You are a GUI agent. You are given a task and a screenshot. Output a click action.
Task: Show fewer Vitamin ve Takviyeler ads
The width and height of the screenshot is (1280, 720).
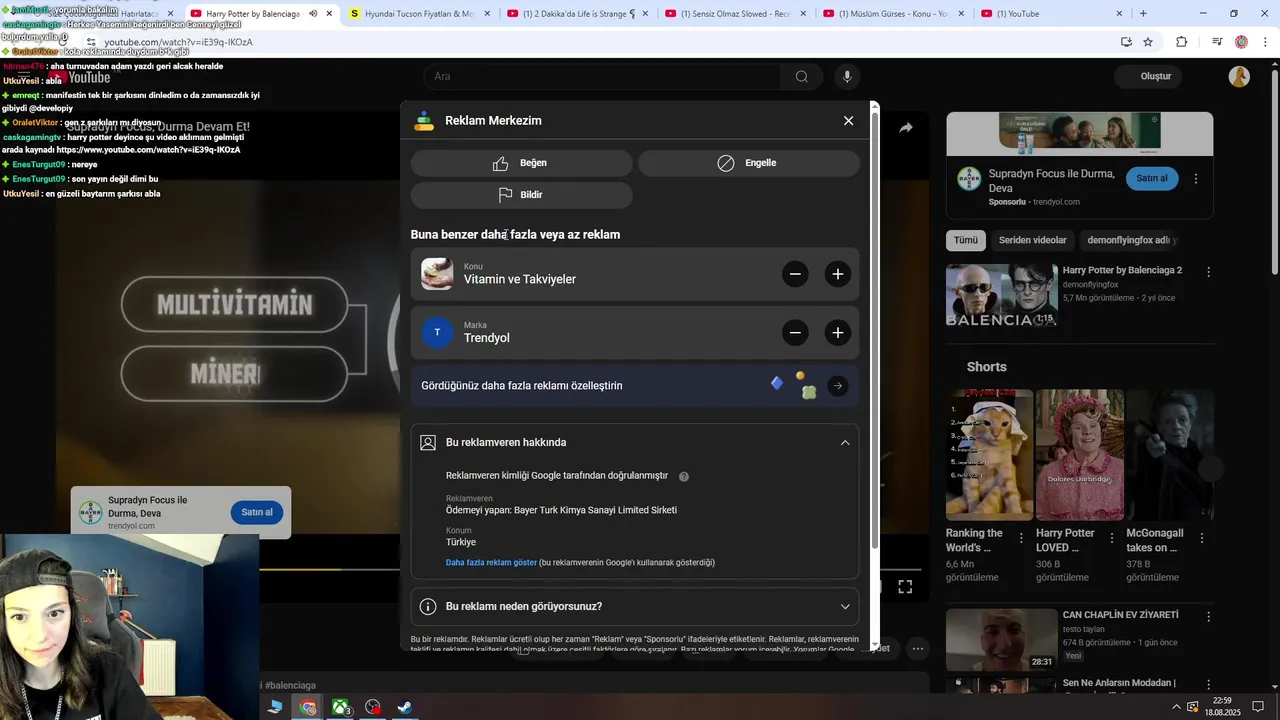795,274
